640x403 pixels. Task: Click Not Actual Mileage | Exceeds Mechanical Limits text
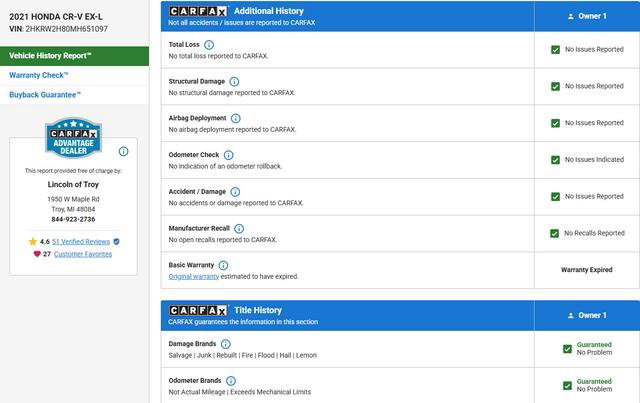(240, 392)
